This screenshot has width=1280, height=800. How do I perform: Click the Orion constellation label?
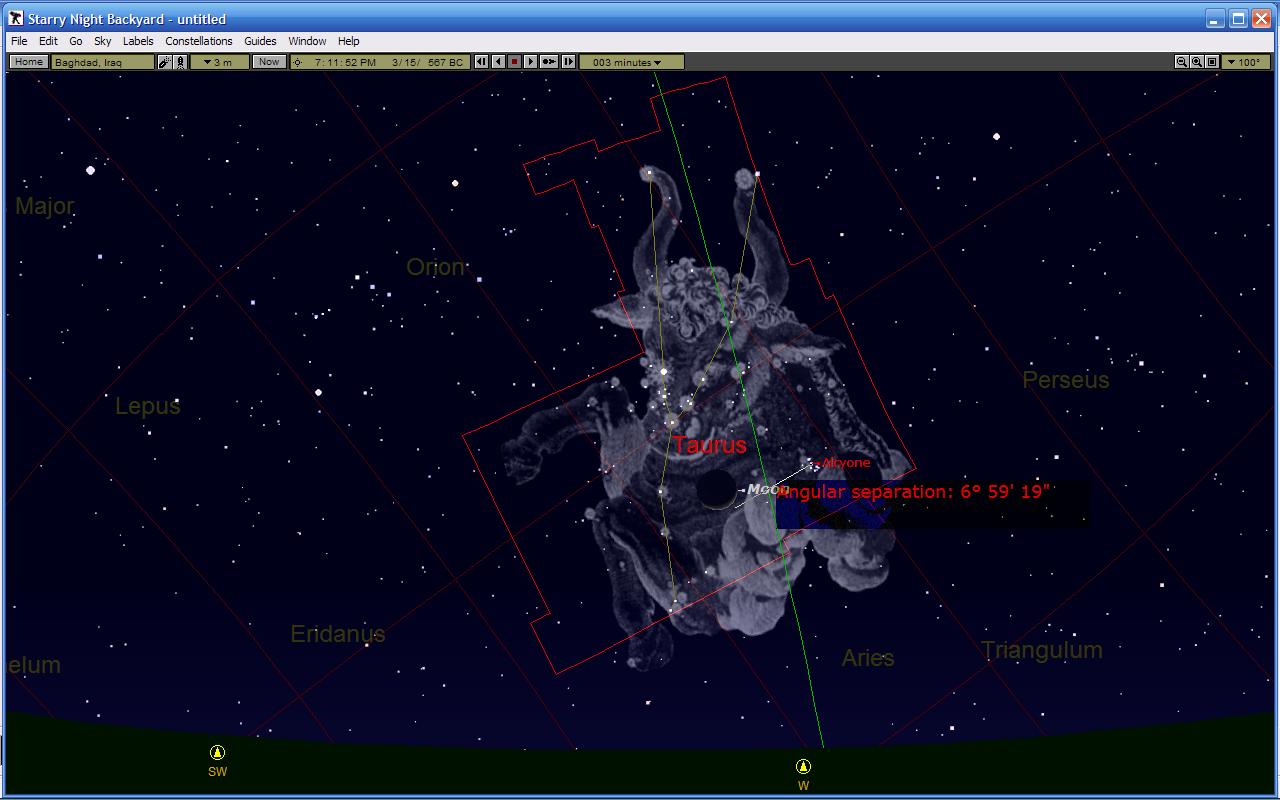435,267
